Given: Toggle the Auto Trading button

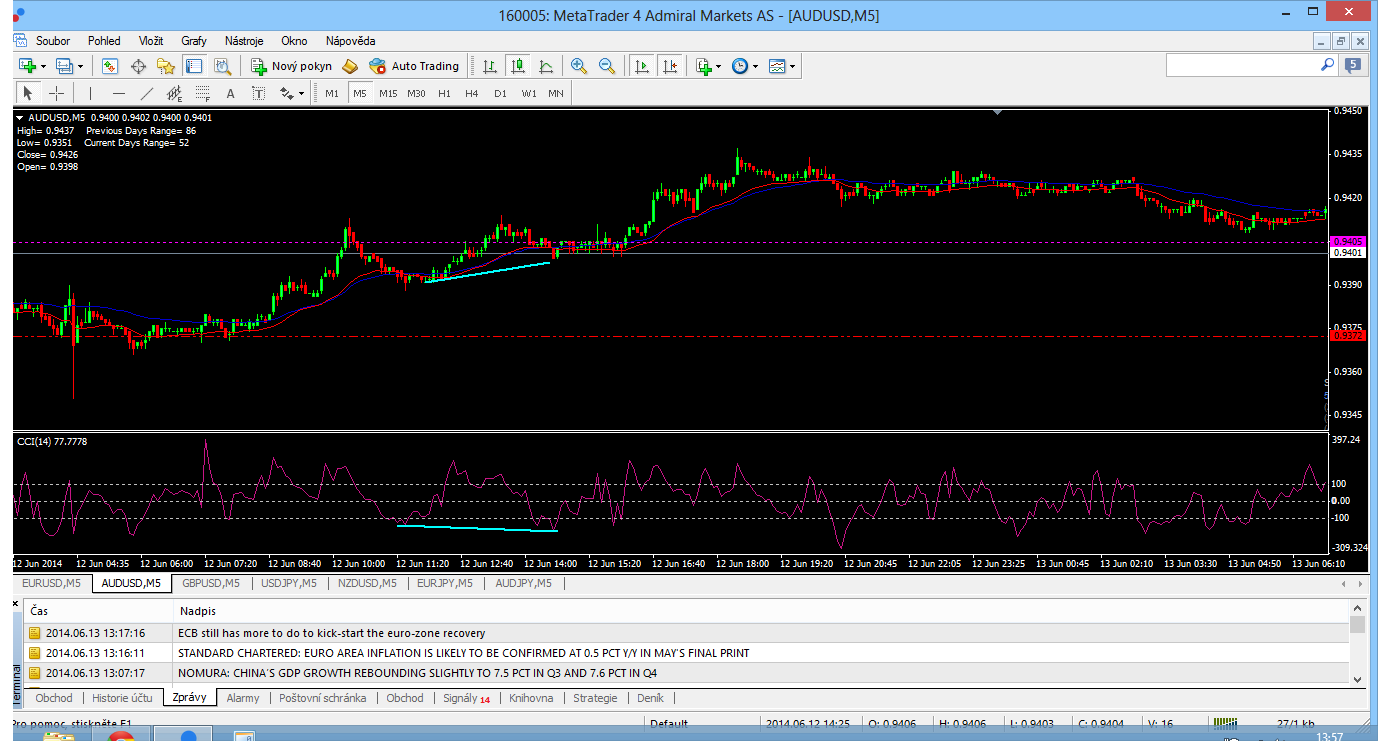Looking at the screenshot, I should [x=414, y=66].
